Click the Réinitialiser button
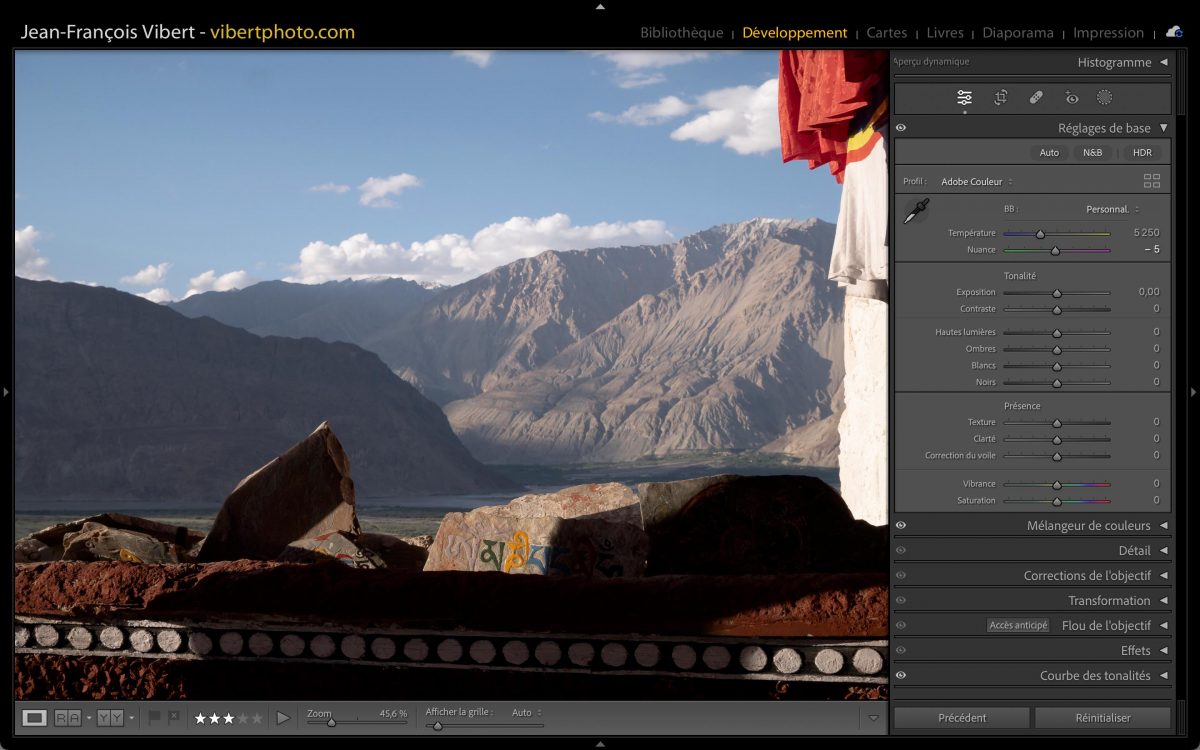This screenshot has width=1200, height=750. pos(1102,717)
